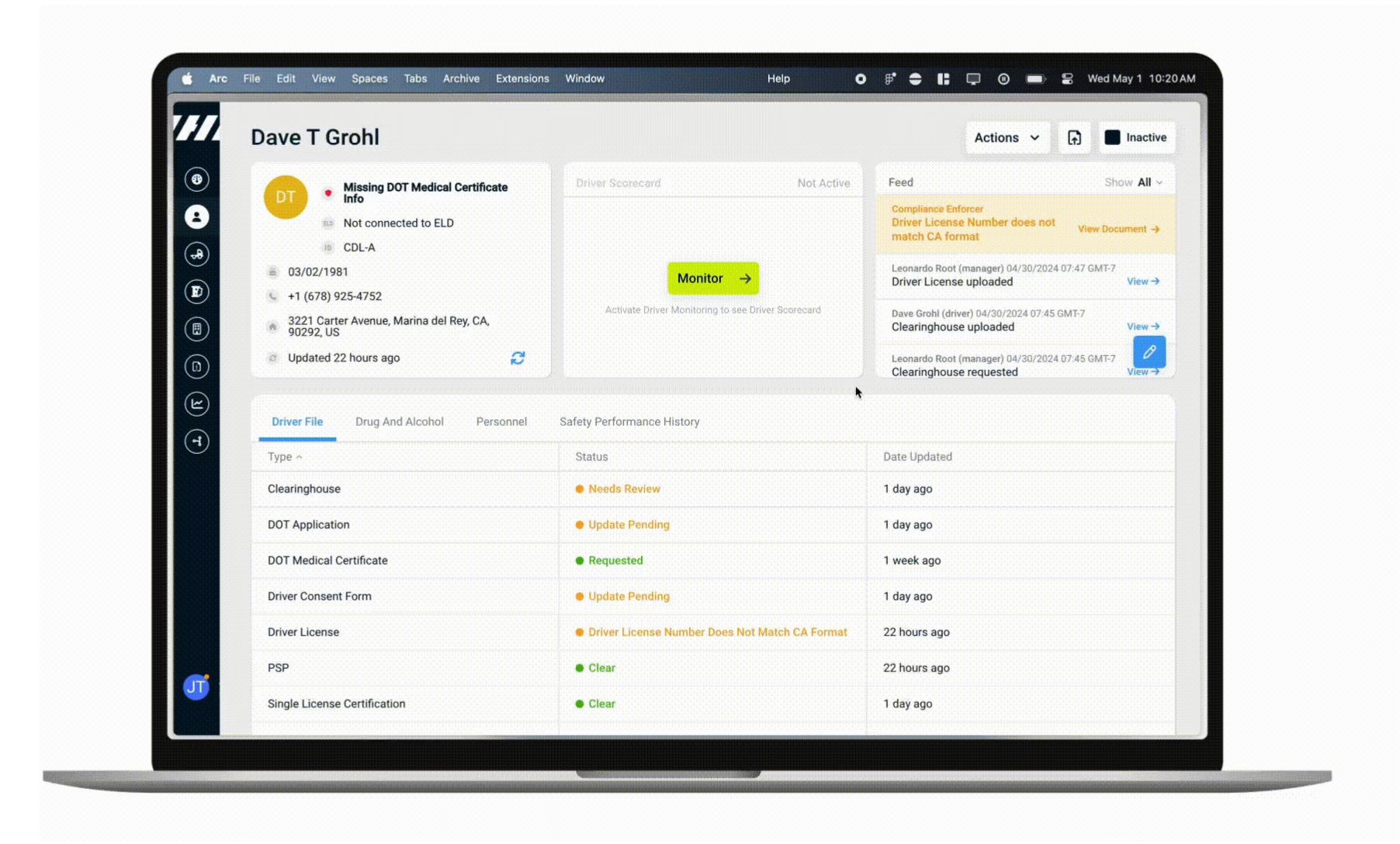
Task: Click the yellow Monitor button
Action: (712, 278)
